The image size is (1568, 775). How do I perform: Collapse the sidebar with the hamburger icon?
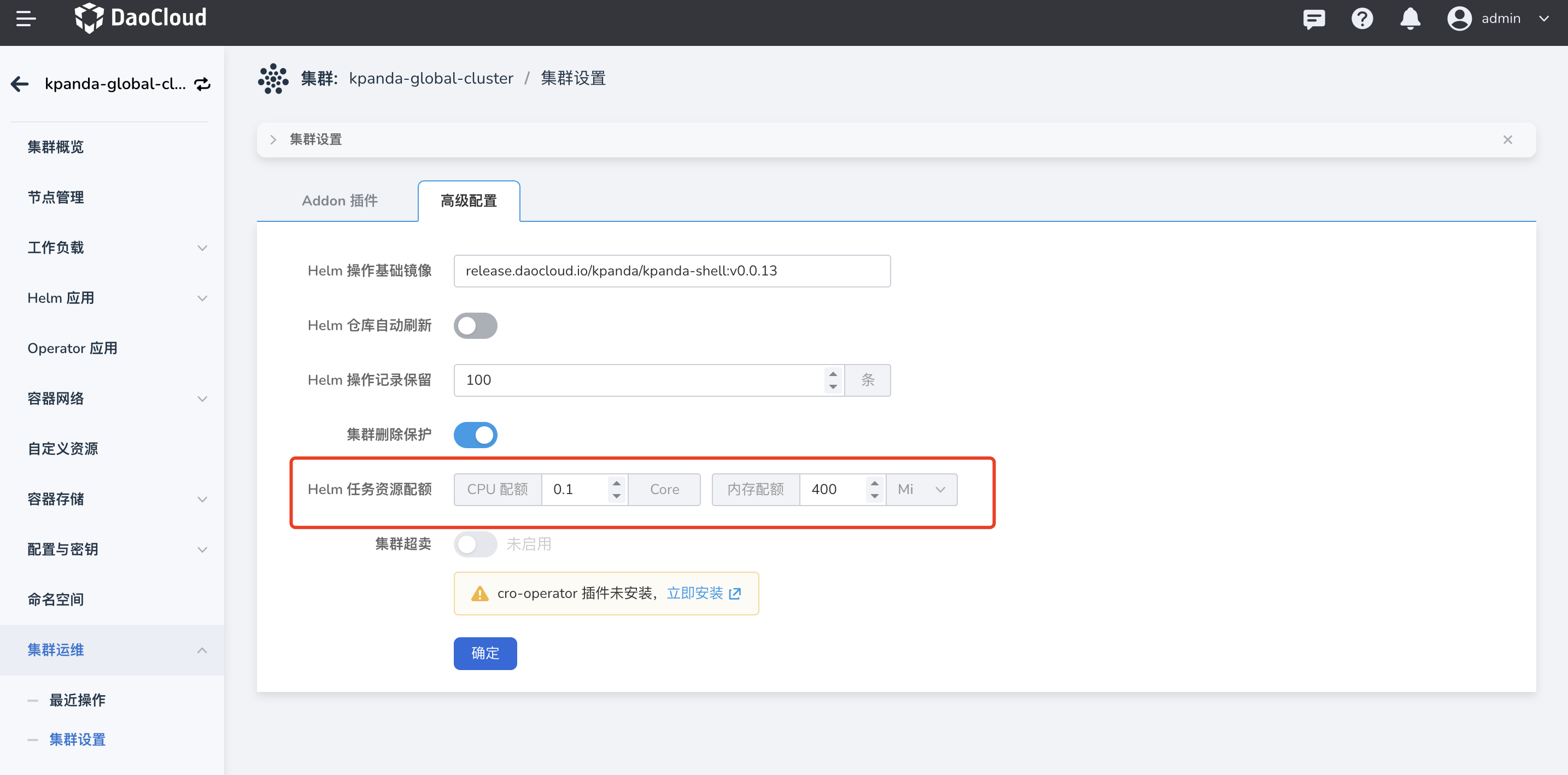(x=26, y=19)
